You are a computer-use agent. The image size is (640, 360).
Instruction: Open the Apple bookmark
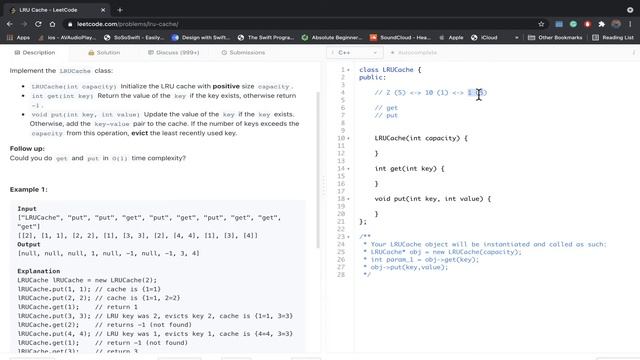pyautogui.click(x=451, y=38)
